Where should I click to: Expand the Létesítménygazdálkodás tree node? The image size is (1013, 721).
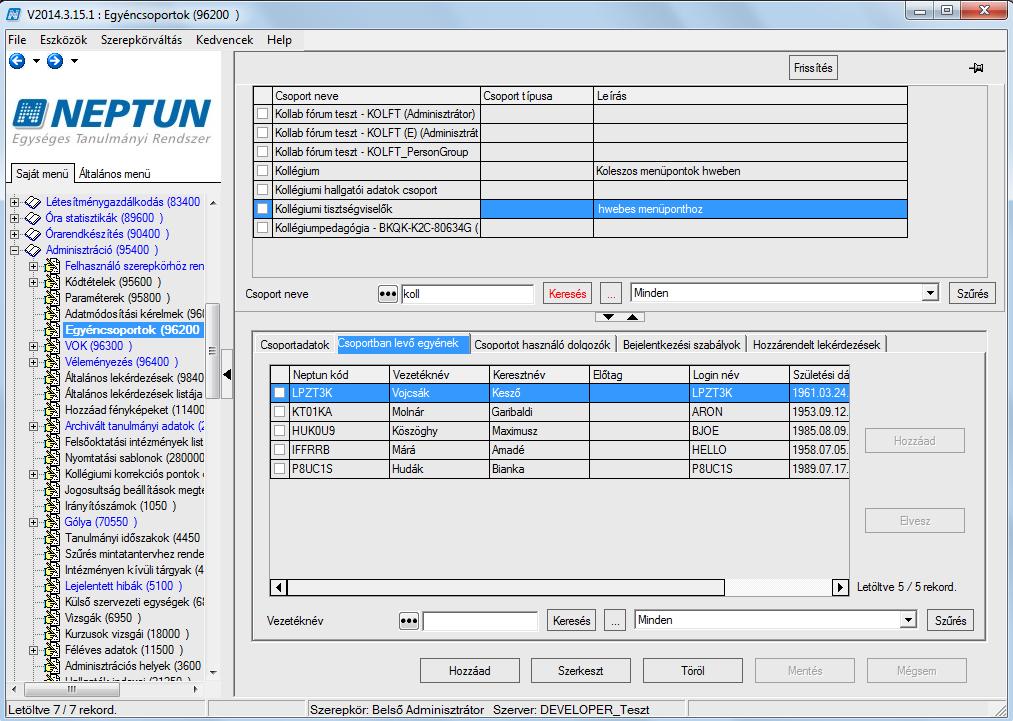(14, 202)
